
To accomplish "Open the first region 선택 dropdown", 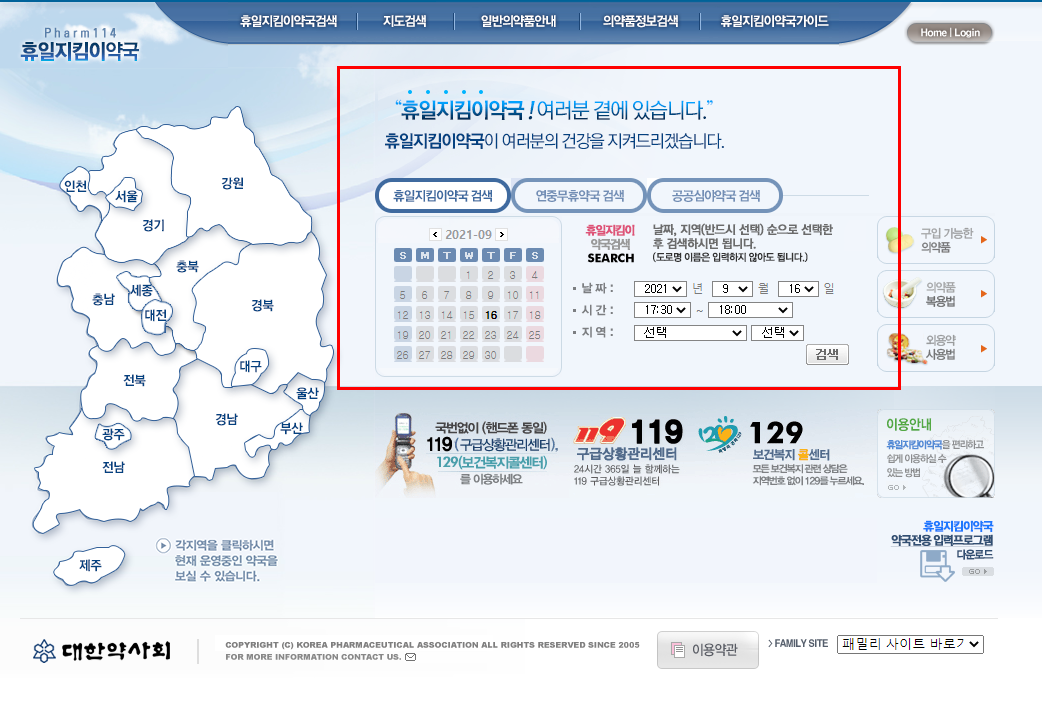I will (x=690, y=332).
